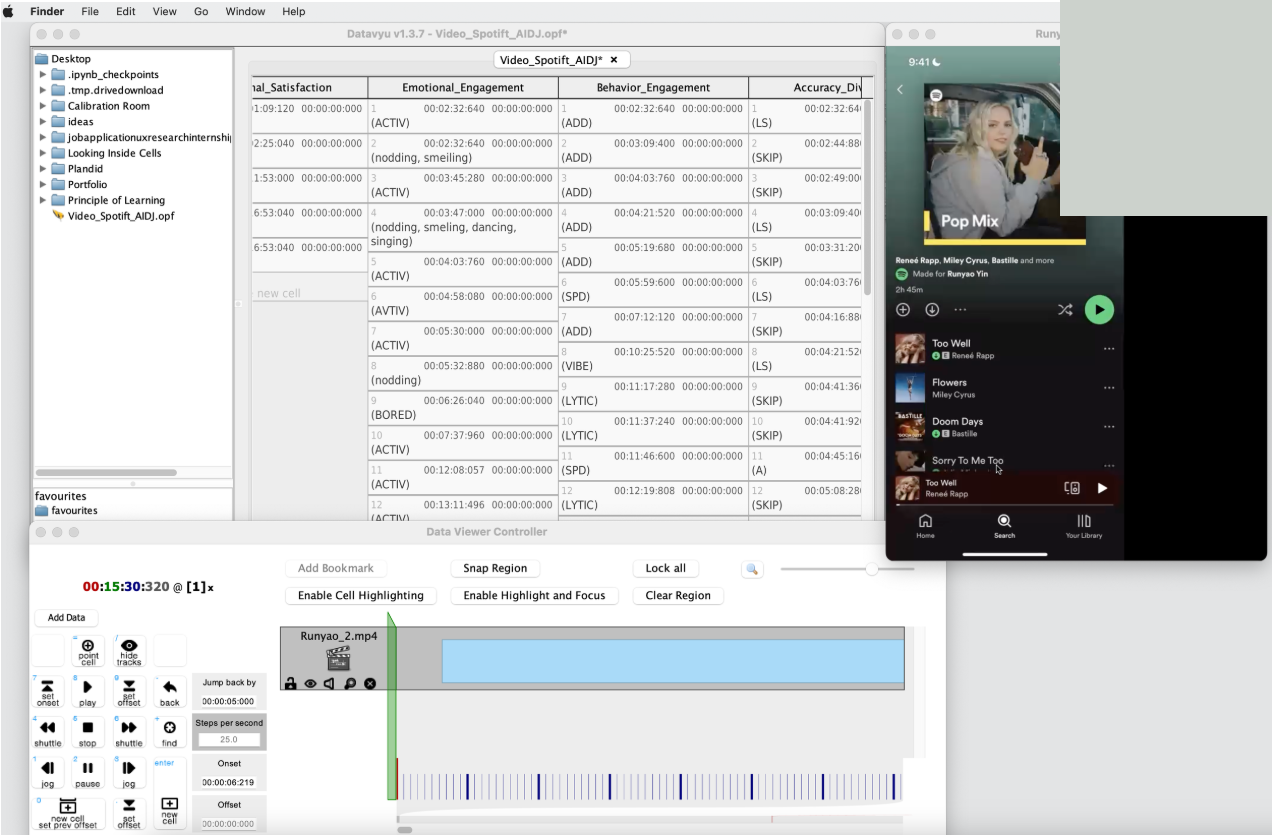Jog backward one frame

(48, 773)
